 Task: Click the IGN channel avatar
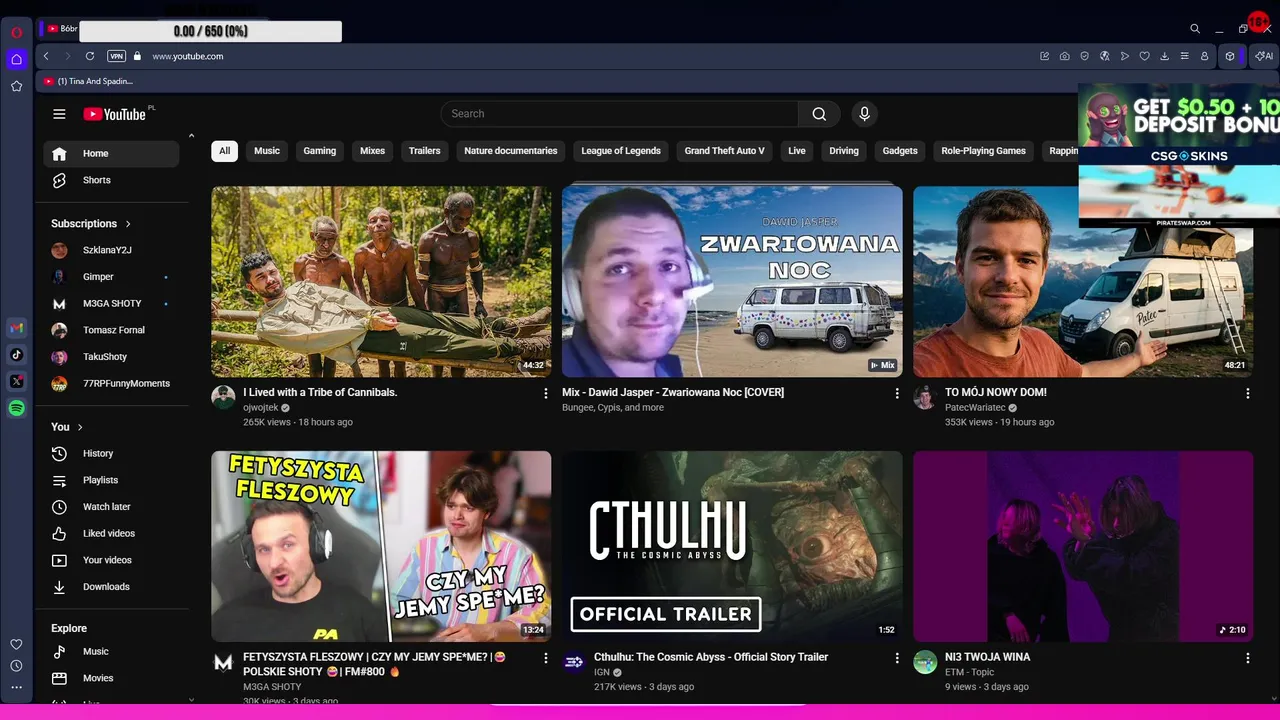click(574, 662)
